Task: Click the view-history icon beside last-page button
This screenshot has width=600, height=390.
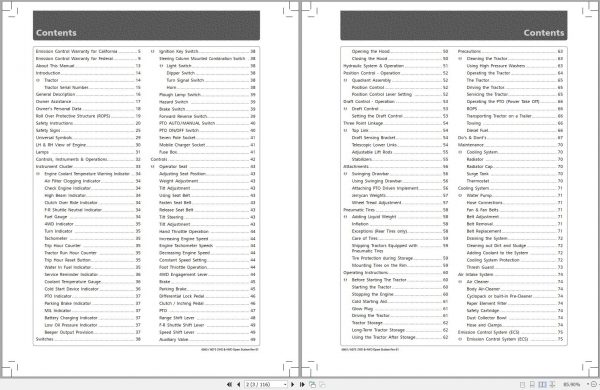Action: 313,384
